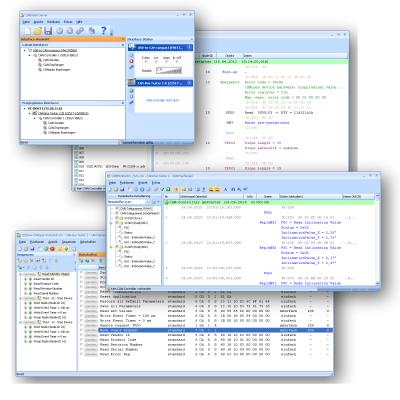
Task: Click the New document icon in top window
Action: (x=27, y=31)
